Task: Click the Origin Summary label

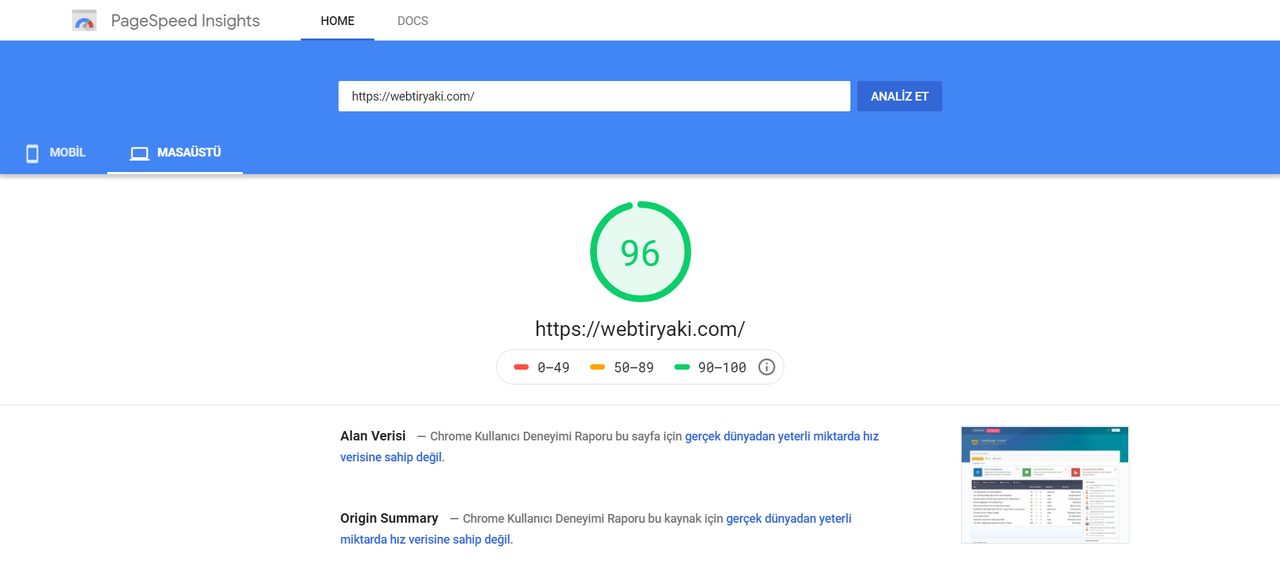Action: pyautogui.click(x=389, y=518)
